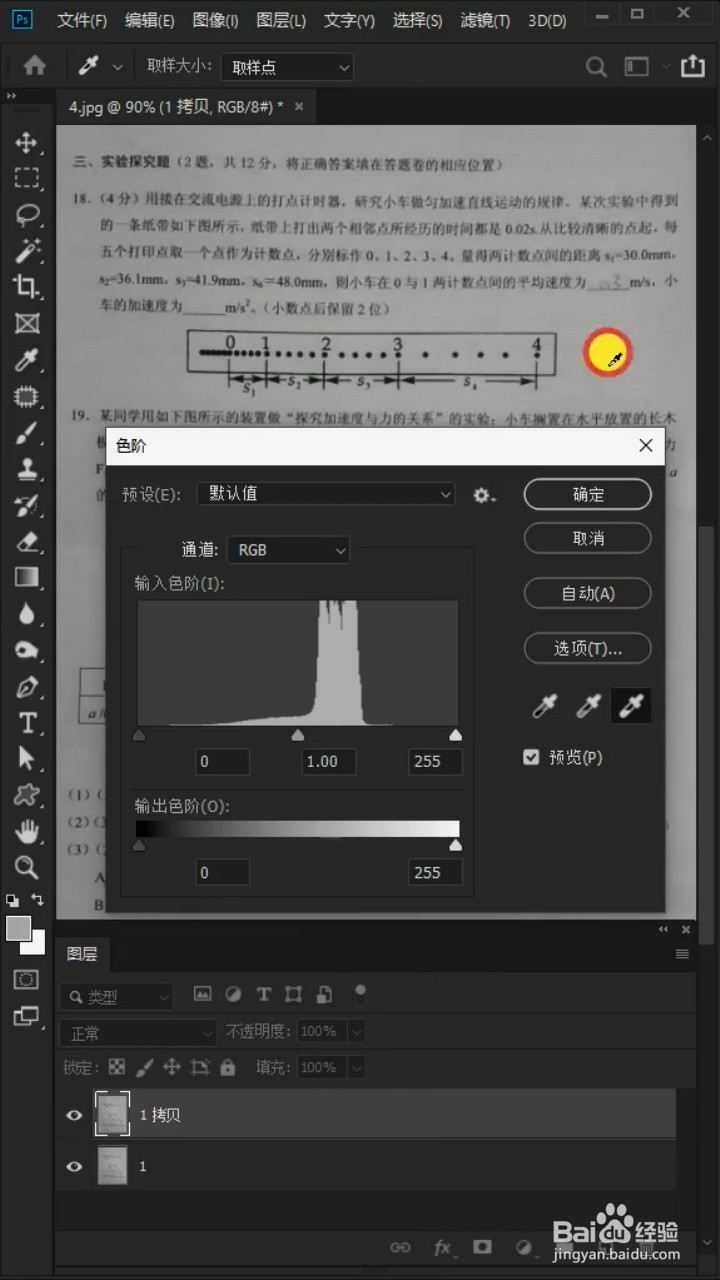
Task: Toggle lock transparent pixels
Action: click(117, 1067)
